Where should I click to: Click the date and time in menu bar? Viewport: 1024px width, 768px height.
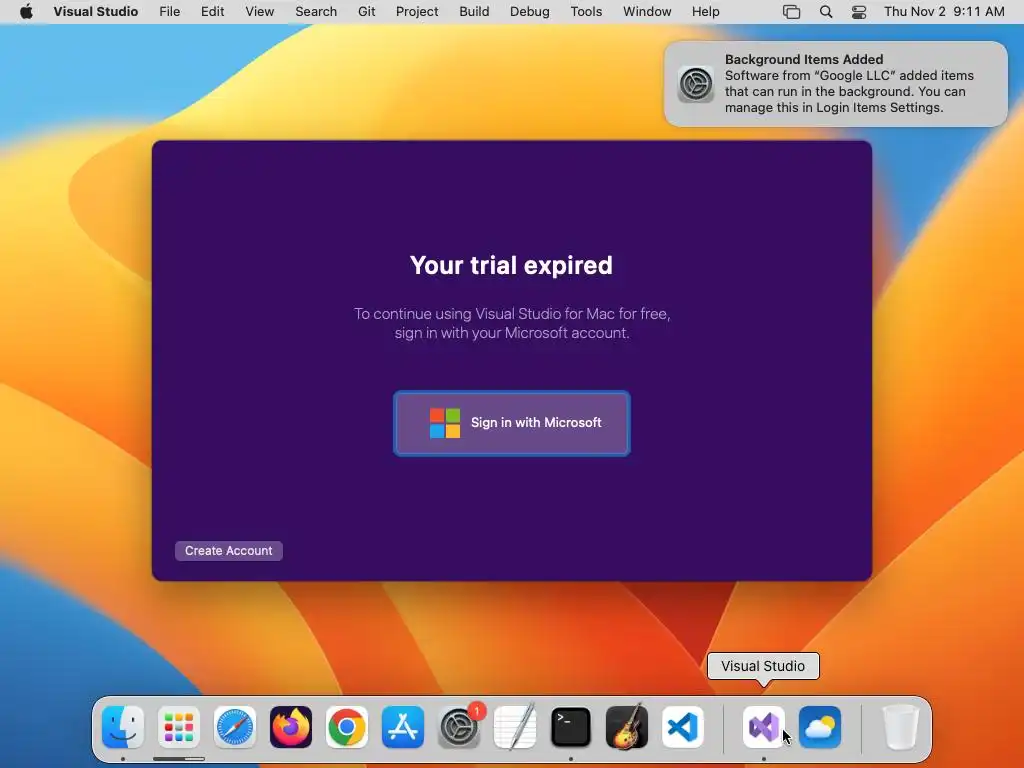944,12
